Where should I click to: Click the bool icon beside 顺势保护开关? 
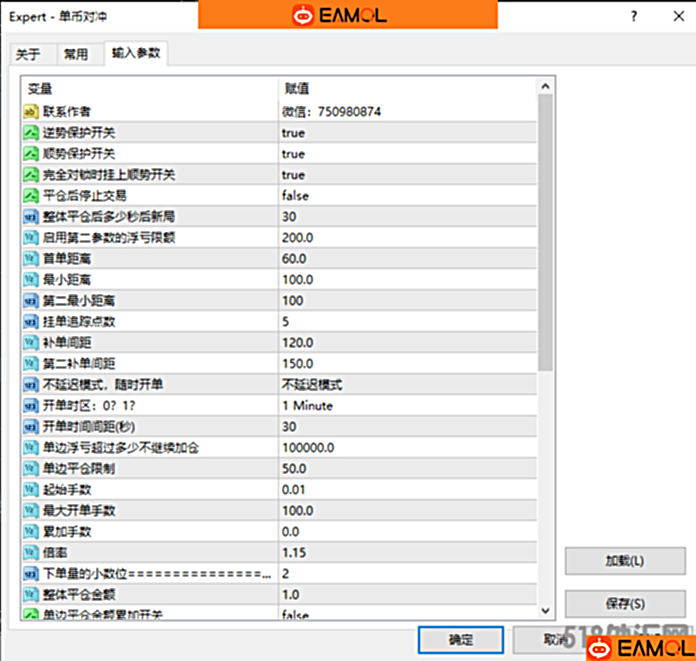(x=31, y=154)
